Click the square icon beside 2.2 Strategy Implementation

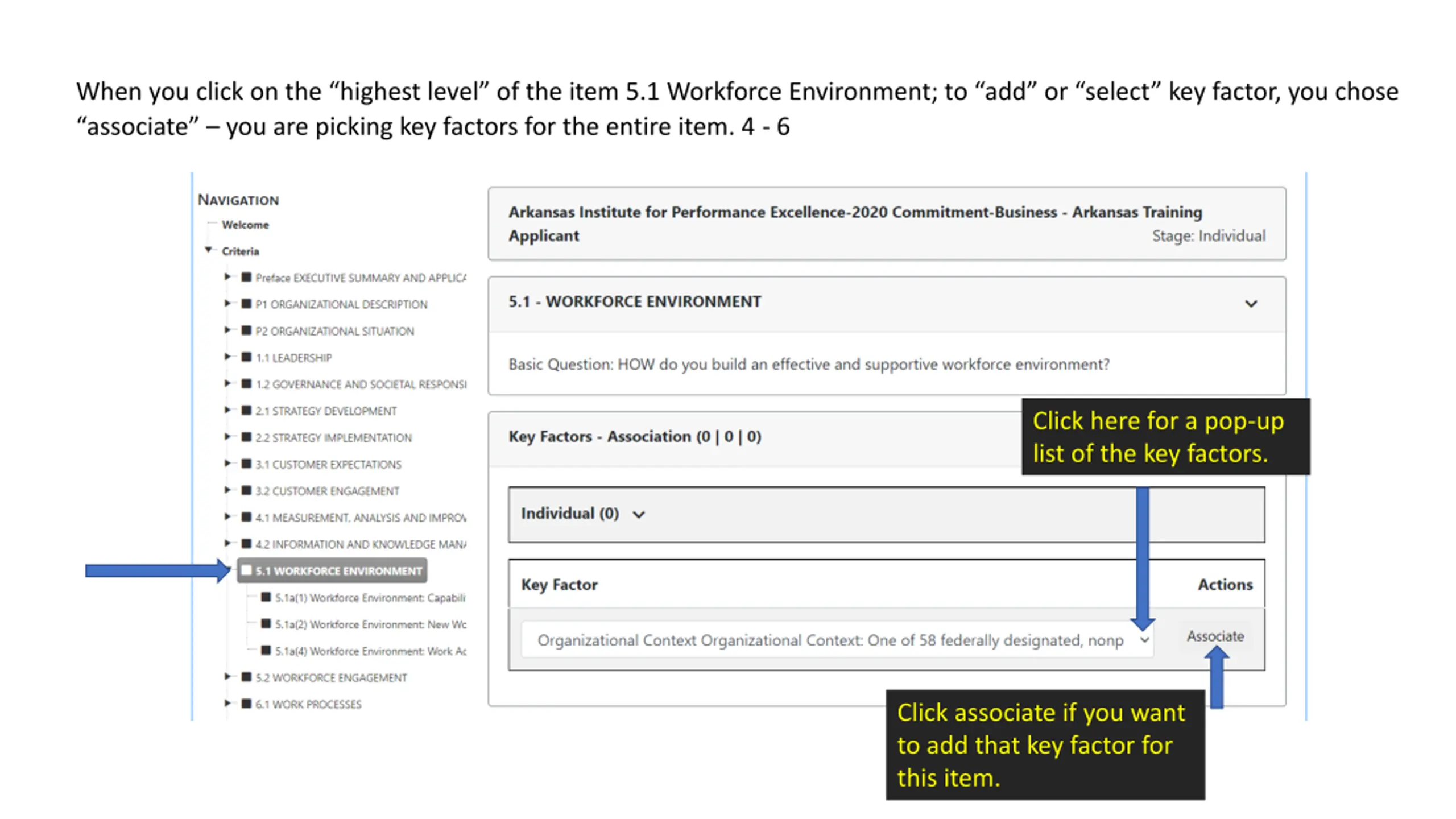coord(246,437)
